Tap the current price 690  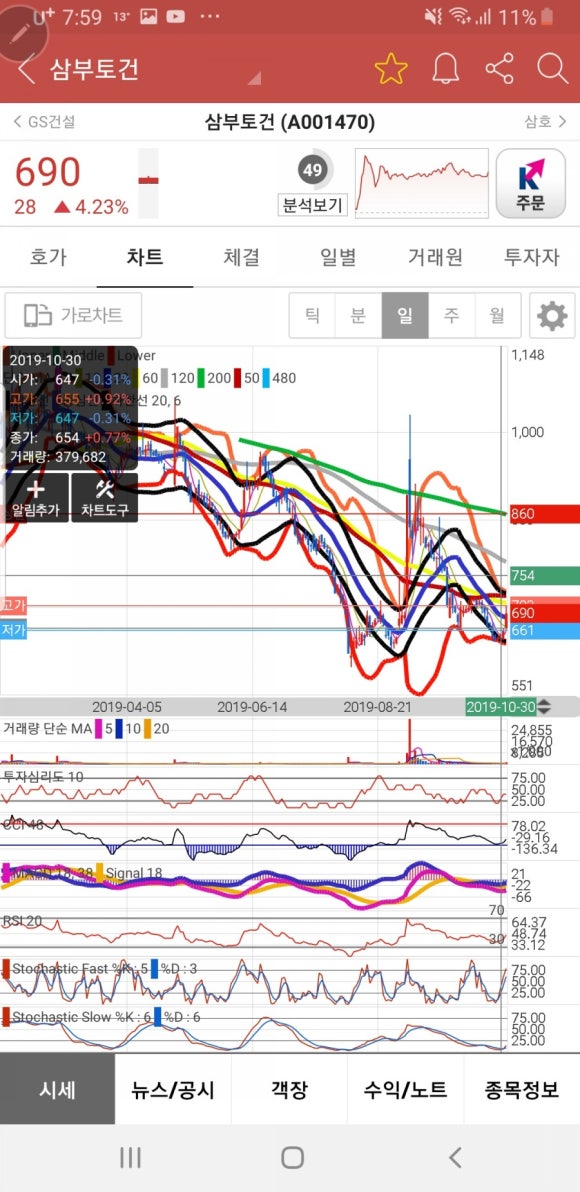tap(48, 173)
